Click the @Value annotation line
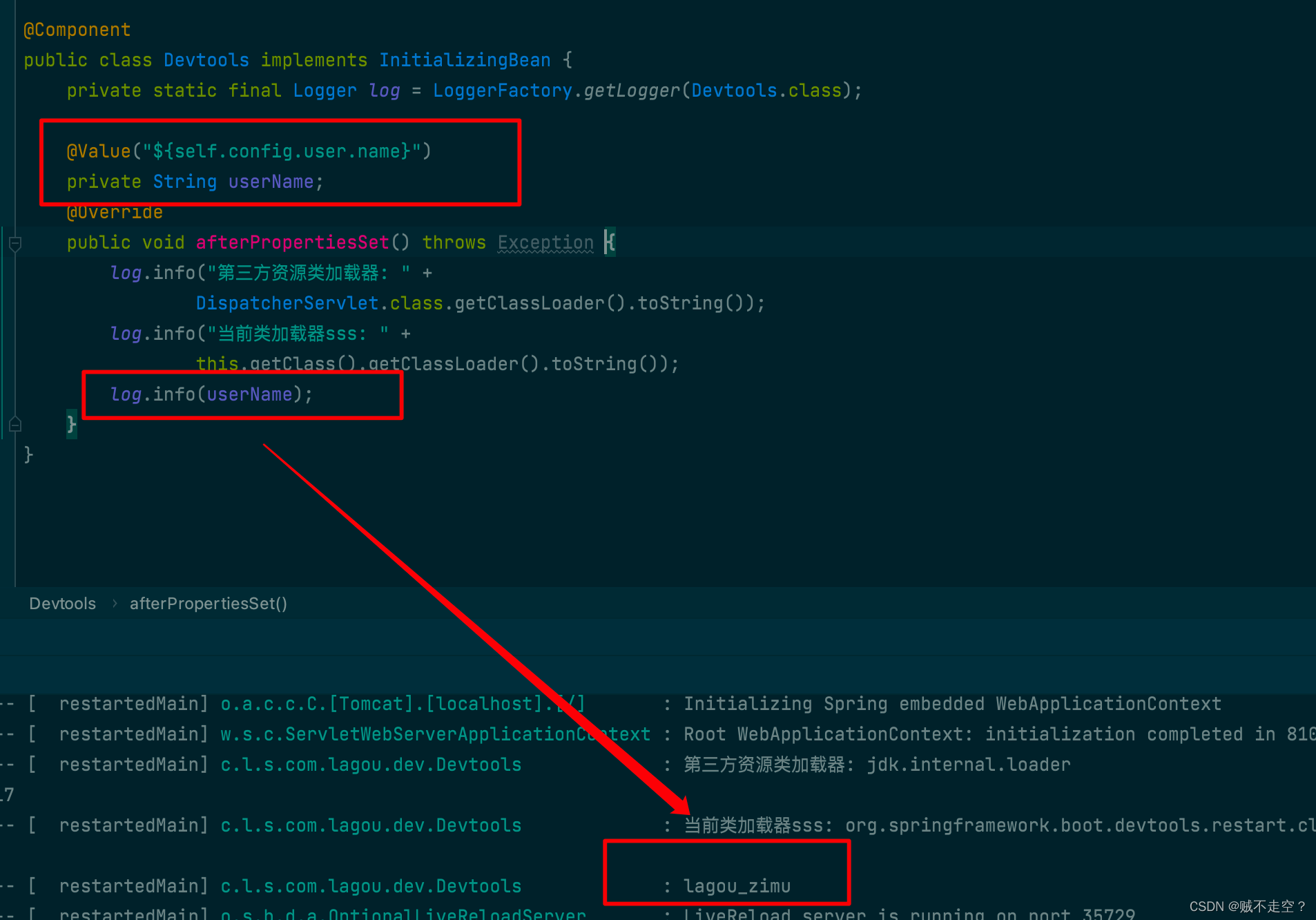The image size is (1316, 920). 249,151
